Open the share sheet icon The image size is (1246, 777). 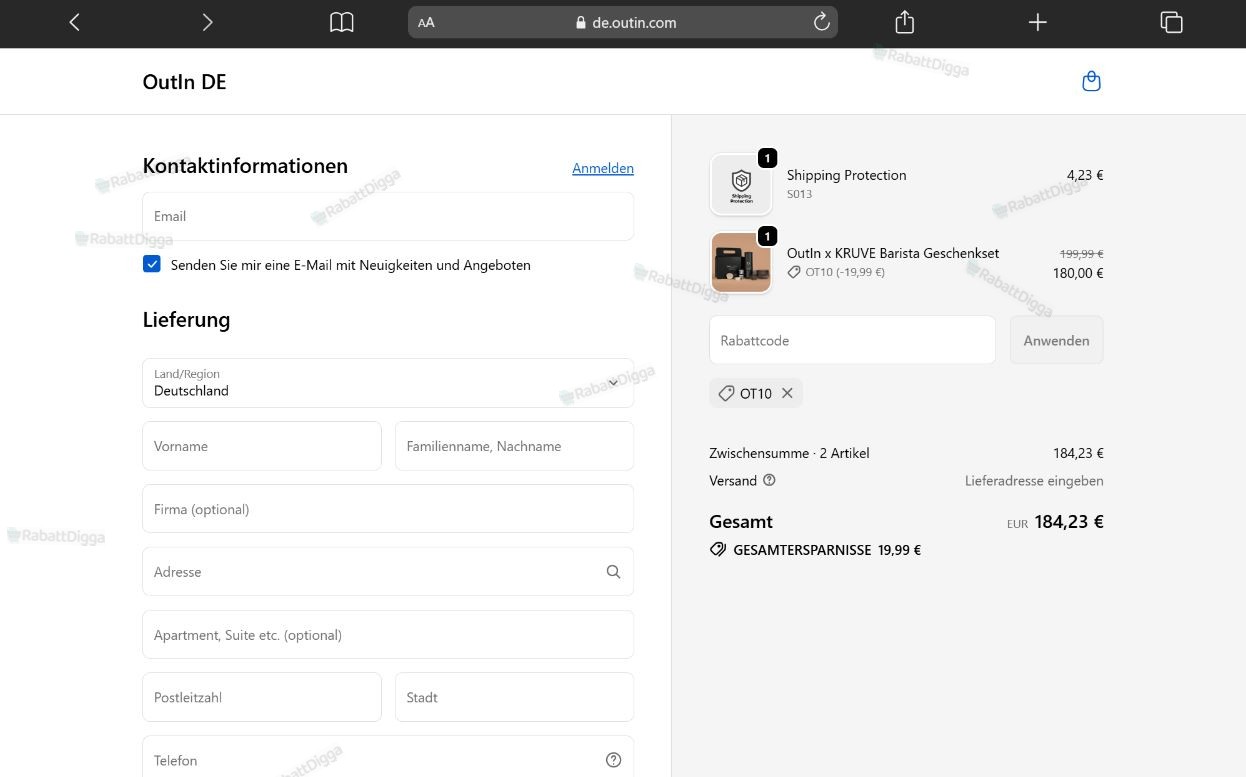point(904,22)
